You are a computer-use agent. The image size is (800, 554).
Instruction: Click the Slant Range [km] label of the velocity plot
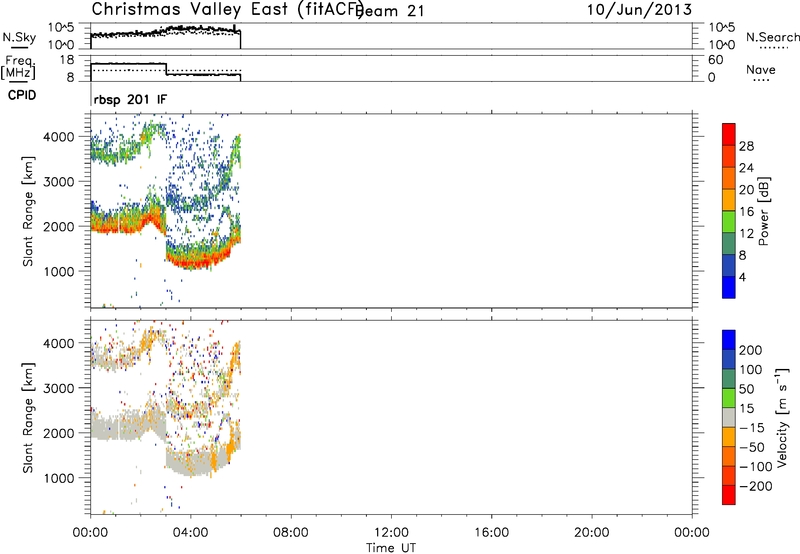tap(28, 418)
